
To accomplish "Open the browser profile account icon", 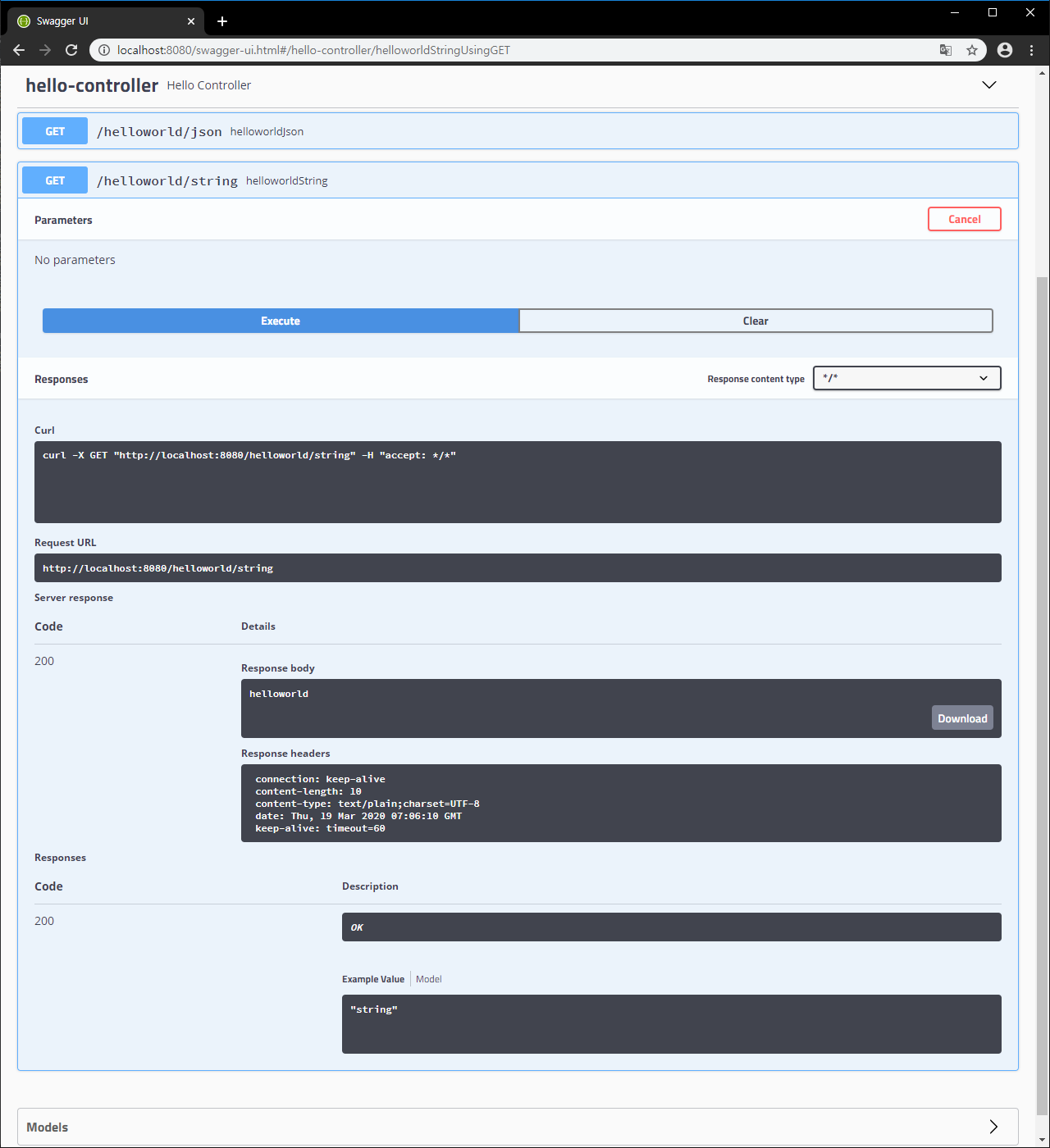I will tap(1005, 50).
